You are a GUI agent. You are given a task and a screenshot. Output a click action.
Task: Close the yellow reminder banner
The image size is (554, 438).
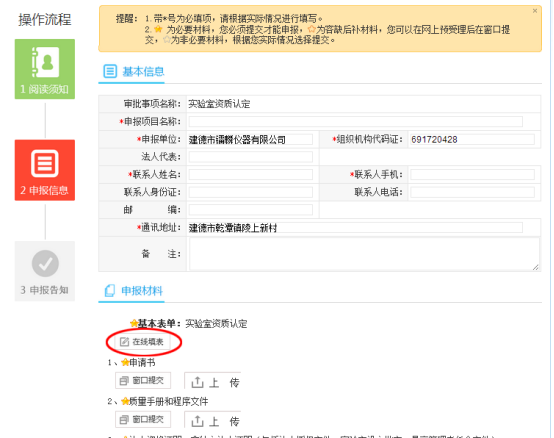[535, 11]
